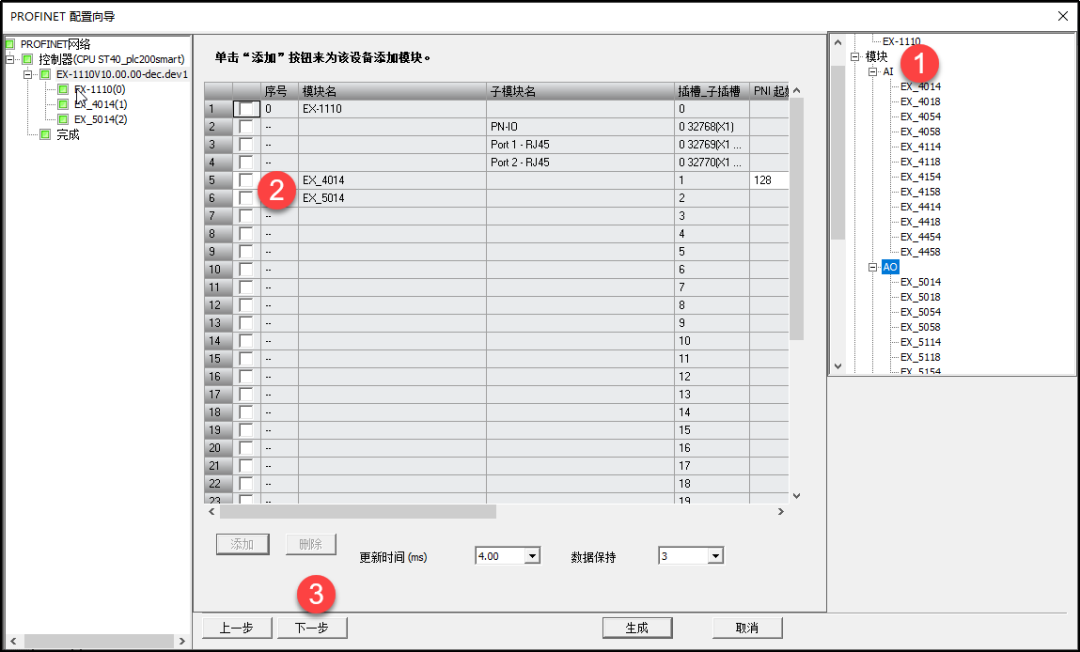Click table scroll-right arrow
Screen dimensions: 1080x652
(x=781, y=512)
